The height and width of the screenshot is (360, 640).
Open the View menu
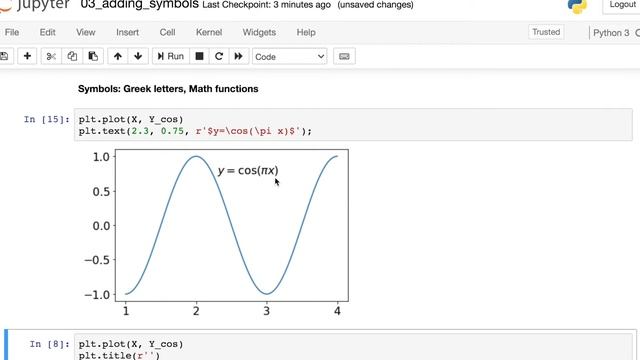pos(86,32)
